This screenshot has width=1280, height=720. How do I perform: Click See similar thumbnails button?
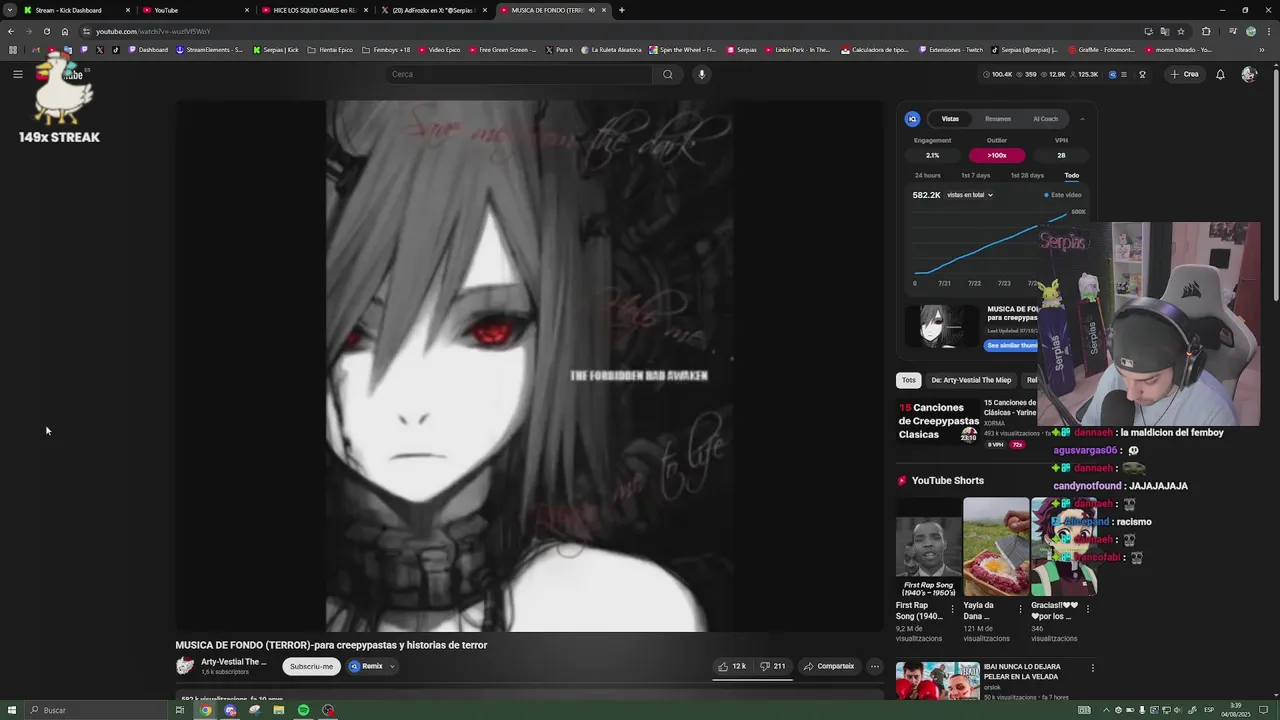pos(1012,345)
